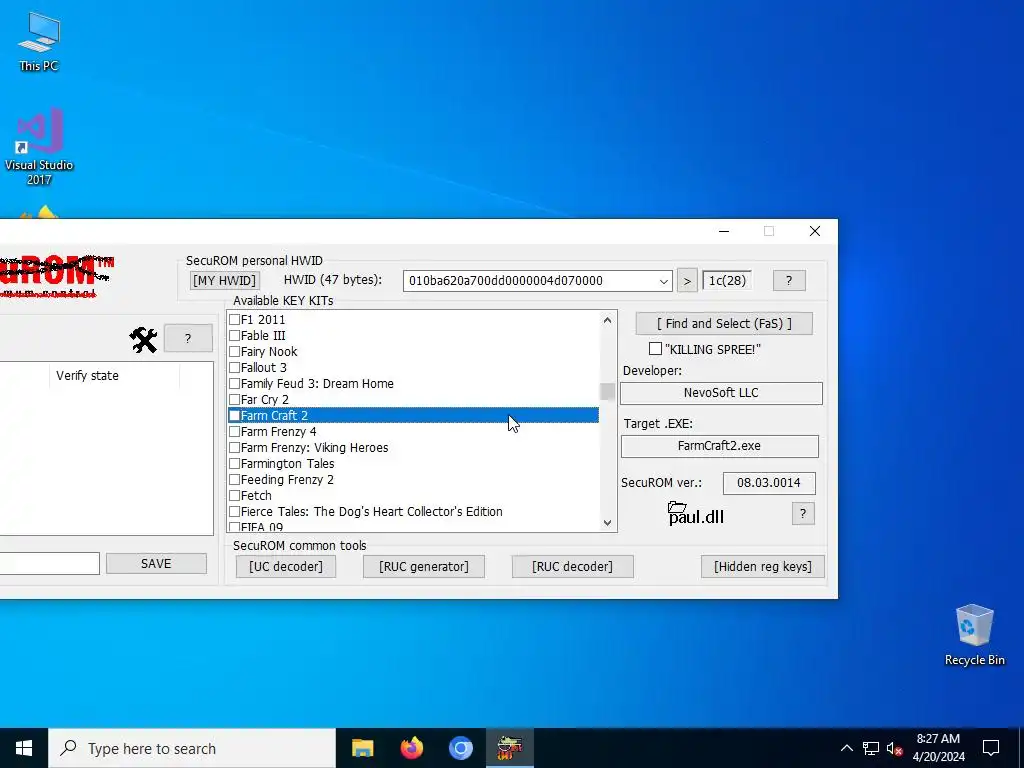The image size is (1024, 768).
Task: Select the Farmington Tales list entry
Action: (x=287, y=464)
